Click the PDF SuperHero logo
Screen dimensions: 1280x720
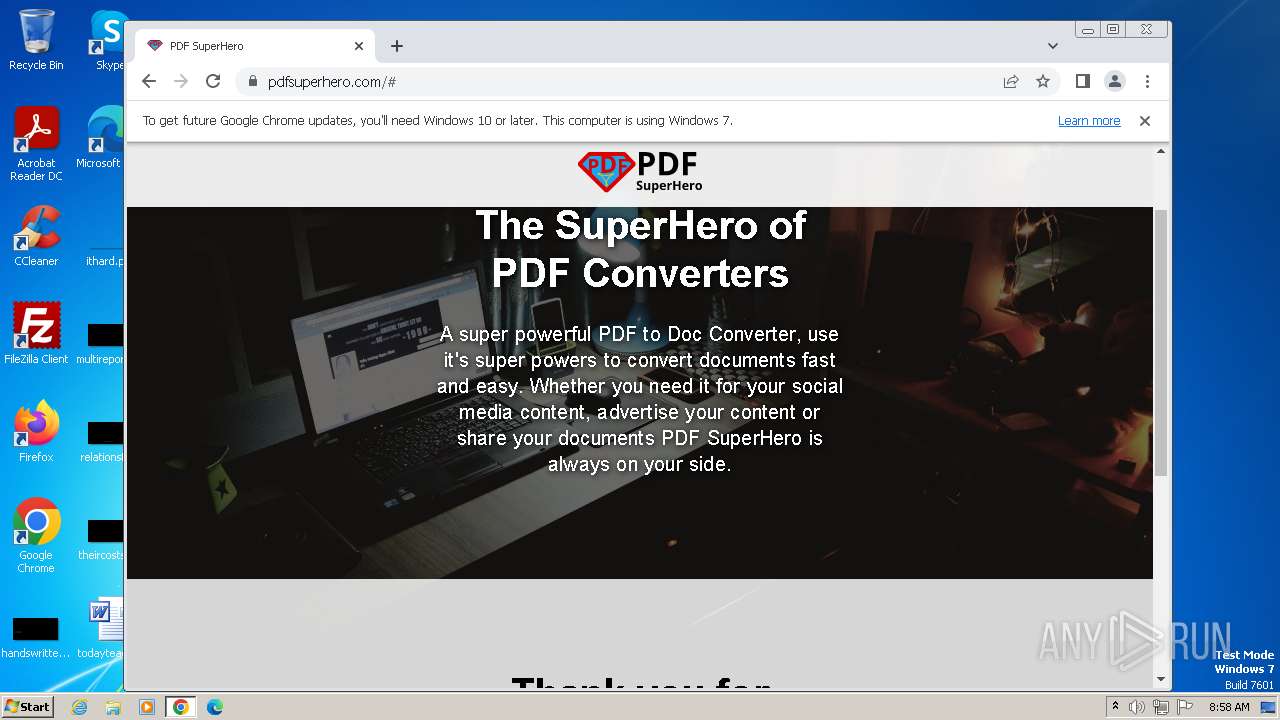click(640, 172)
